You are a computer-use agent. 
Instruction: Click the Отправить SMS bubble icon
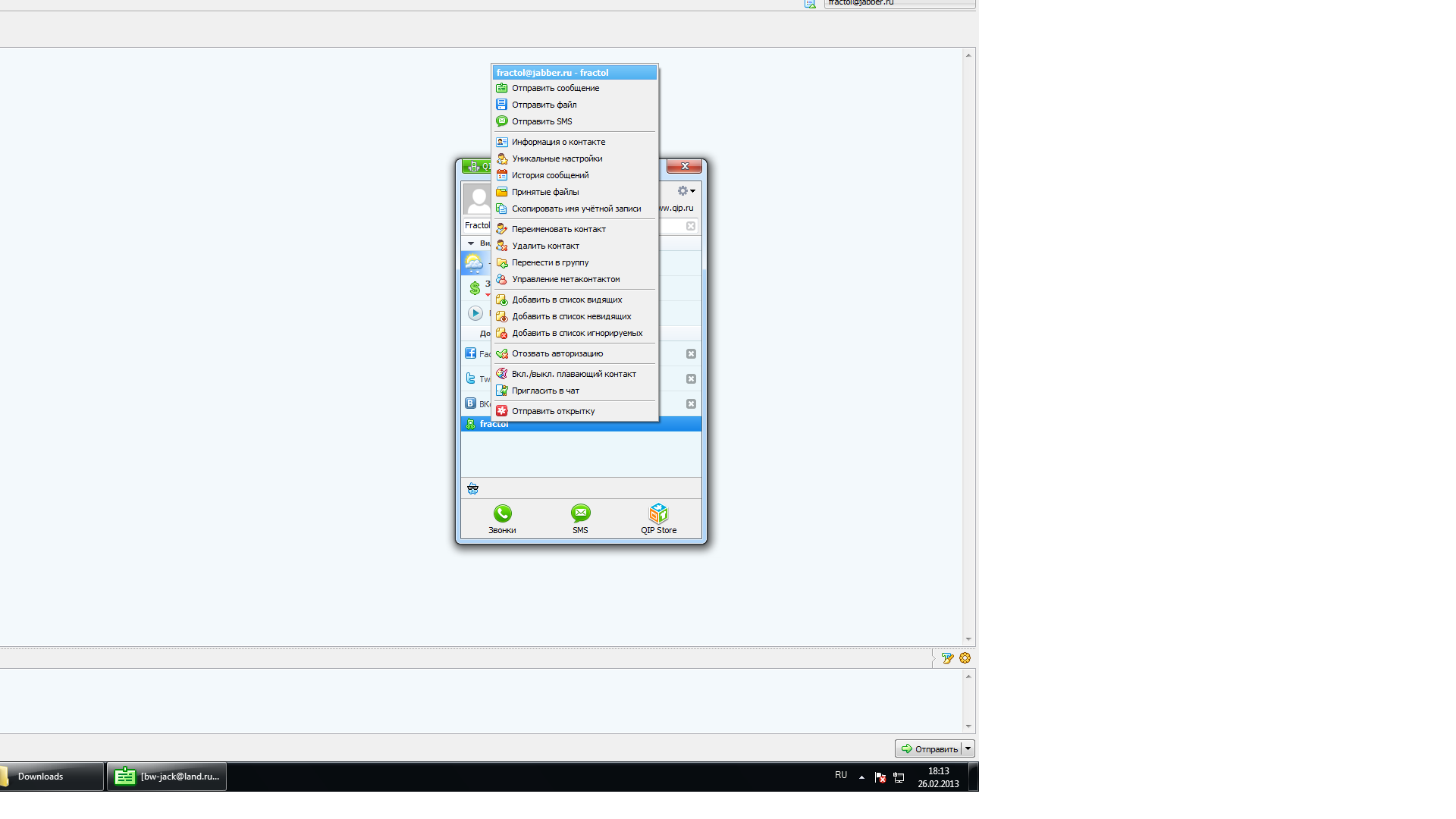501,121
